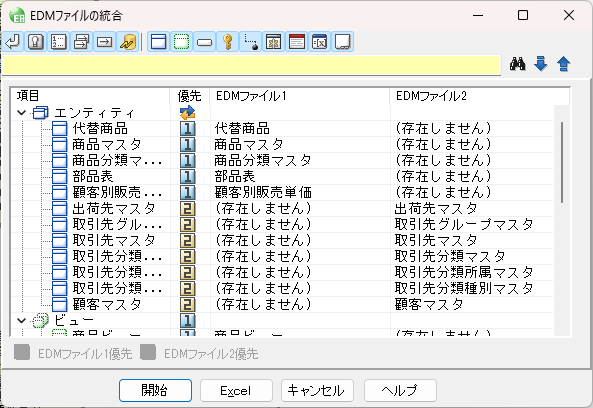
Task: Click 顧客別販売単価 in EDMファイル1 column
Action: click(263, 192)
